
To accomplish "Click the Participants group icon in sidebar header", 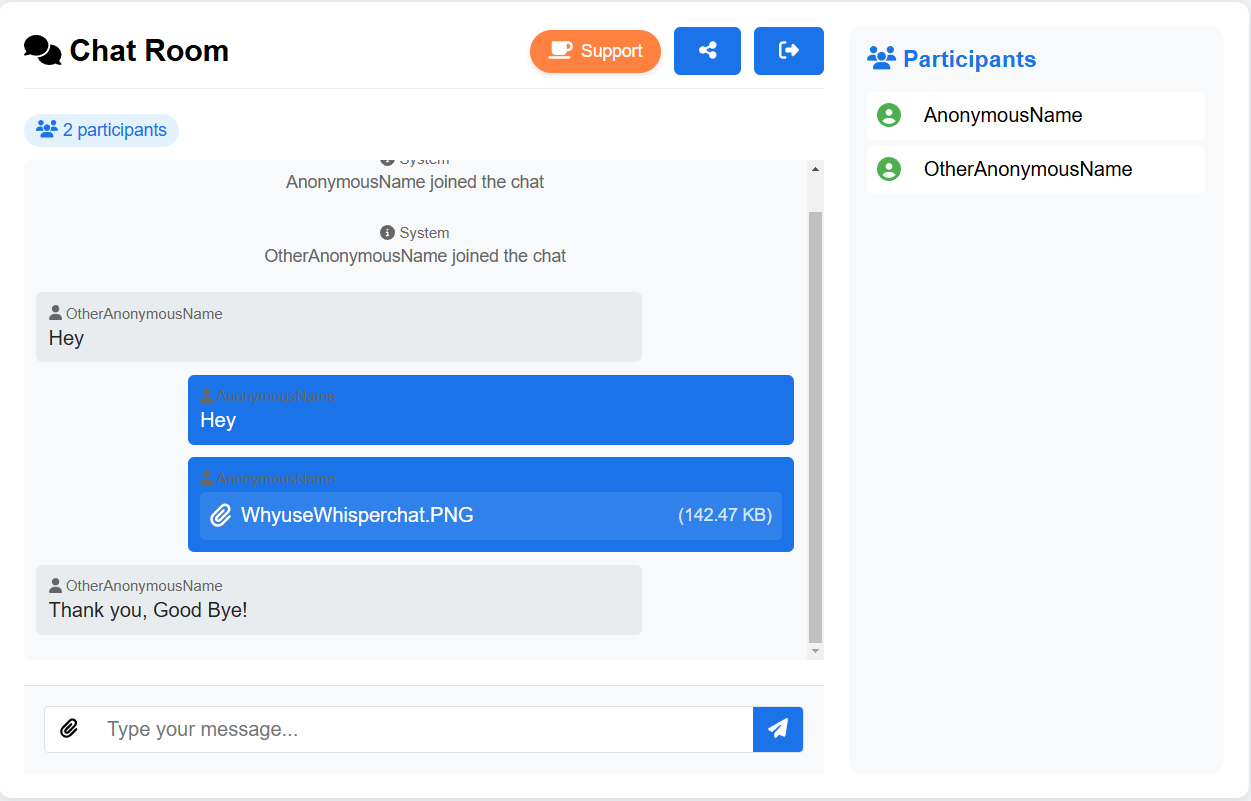I will [x=881, y=58].
